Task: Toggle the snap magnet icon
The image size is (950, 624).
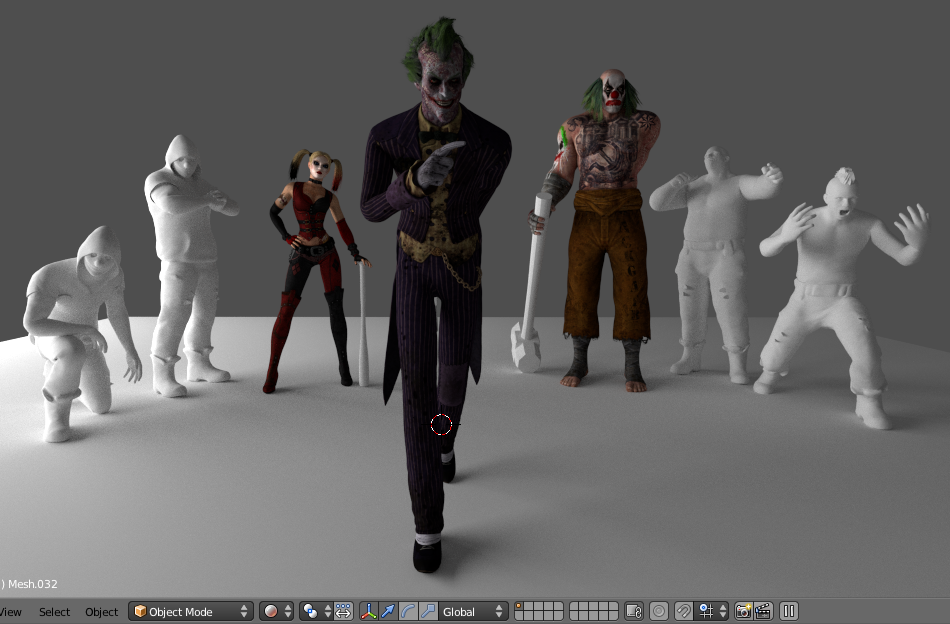Action: [x=684, y=611]
